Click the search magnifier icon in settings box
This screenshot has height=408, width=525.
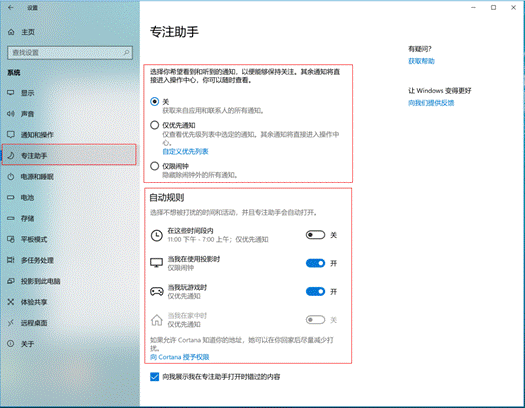[126, 53]
